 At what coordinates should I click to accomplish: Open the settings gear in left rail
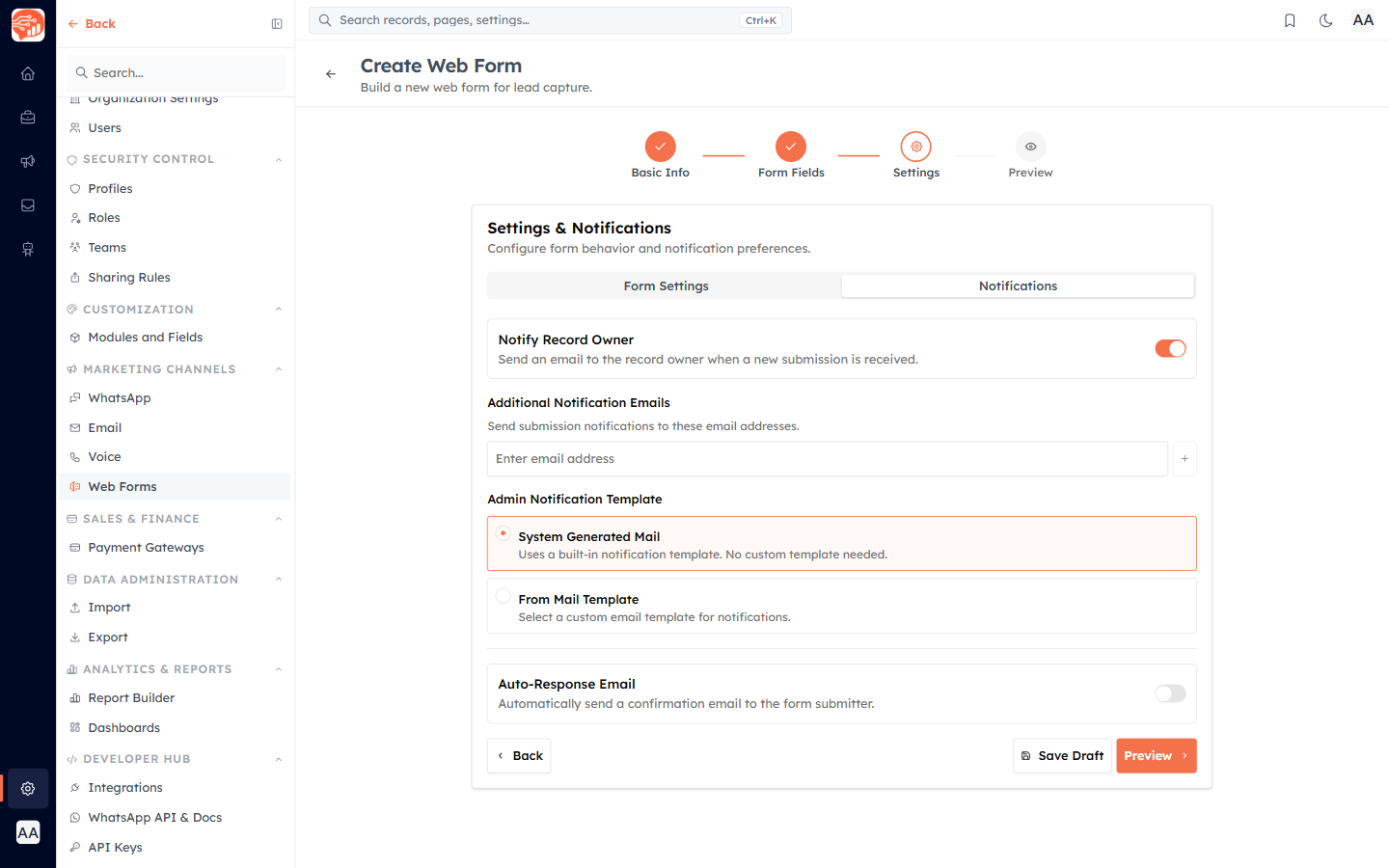pos(28,788)
